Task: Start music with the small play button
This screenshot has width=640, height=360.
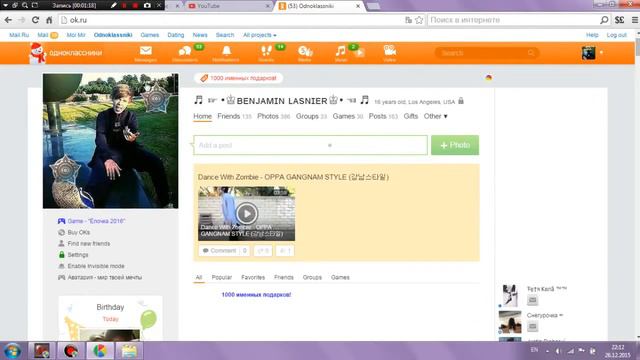Action: pos(360,53)
